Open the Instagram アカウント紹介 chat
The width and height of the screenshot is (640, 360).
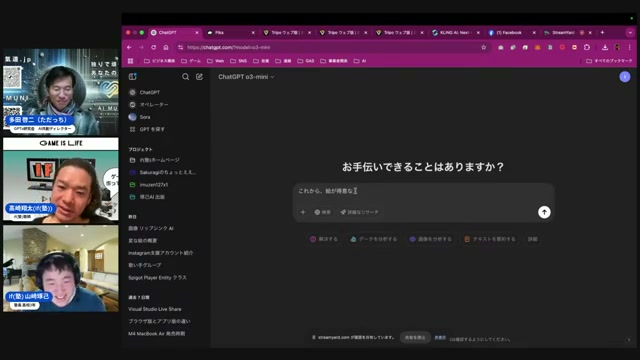(161, 253)
